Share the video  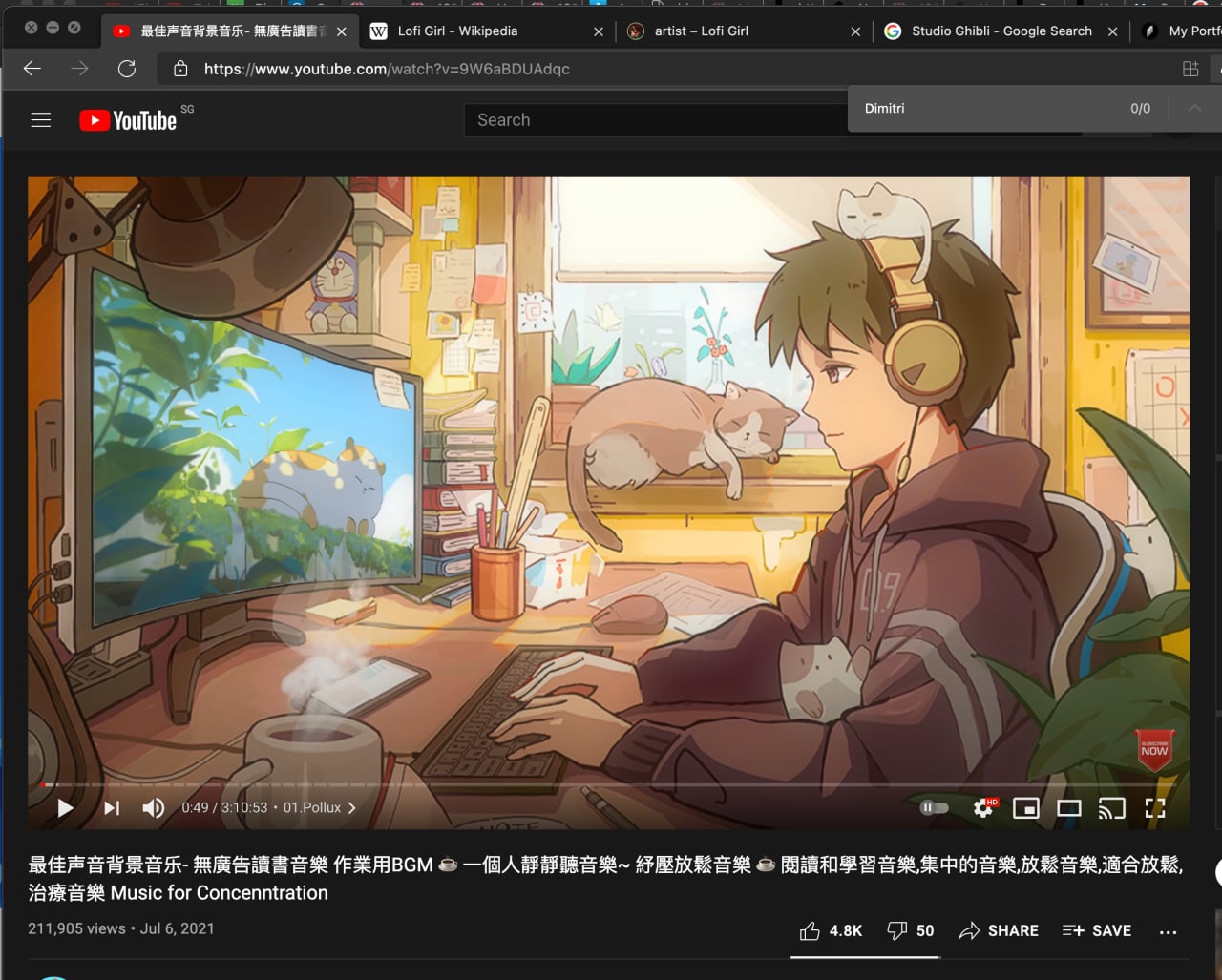pos(999,930)
